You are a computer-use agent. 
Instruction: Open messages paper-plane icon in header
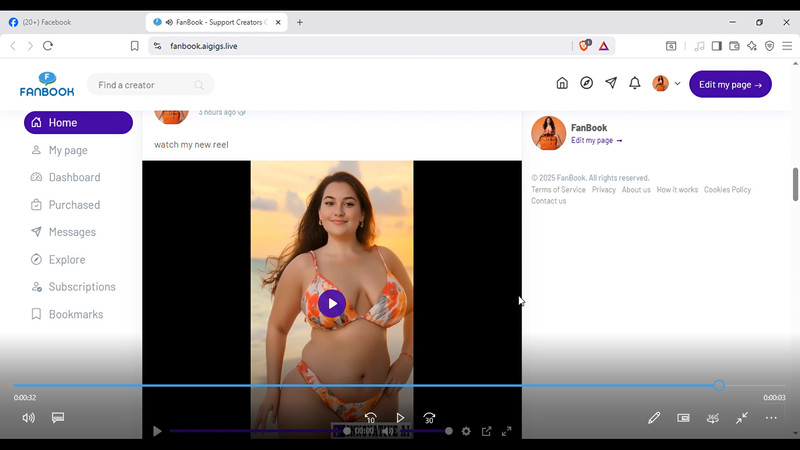point(611,83)
